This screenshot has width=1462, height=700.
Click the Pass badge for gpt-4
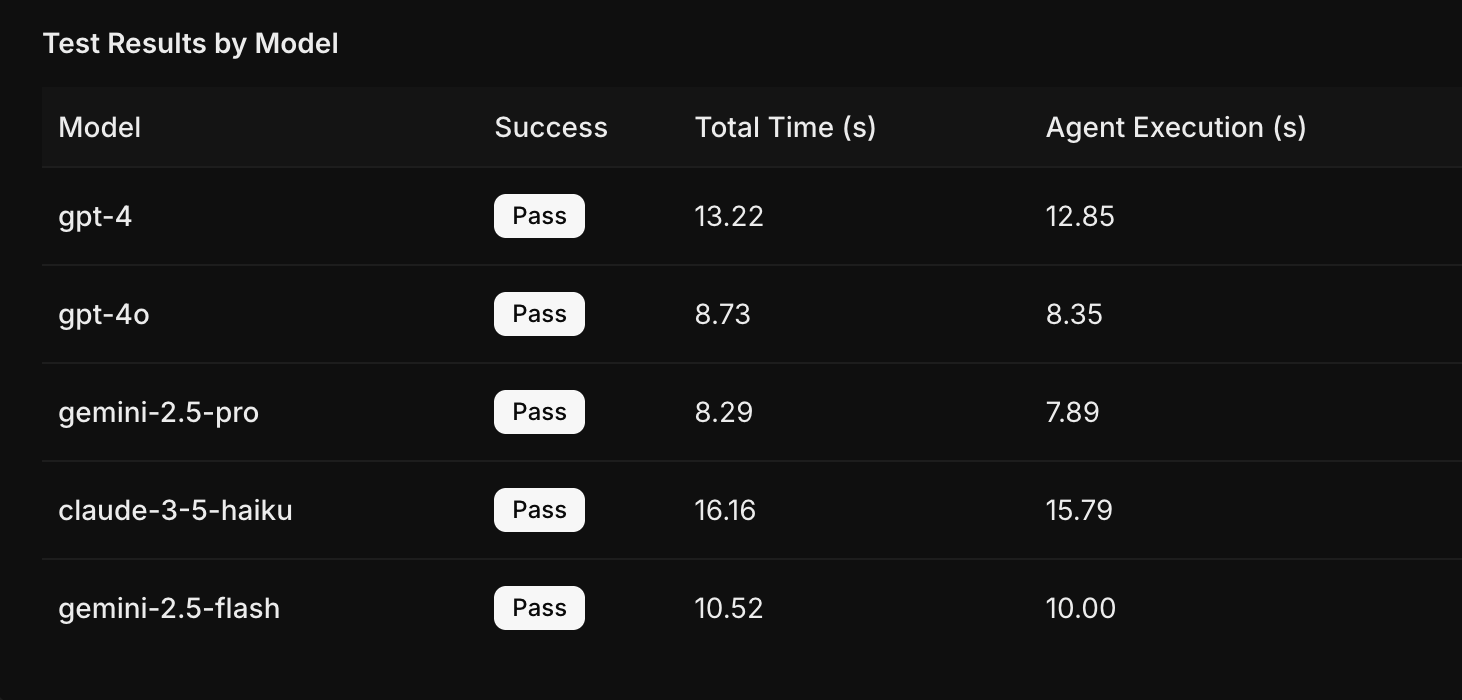(x=539, y=216)
